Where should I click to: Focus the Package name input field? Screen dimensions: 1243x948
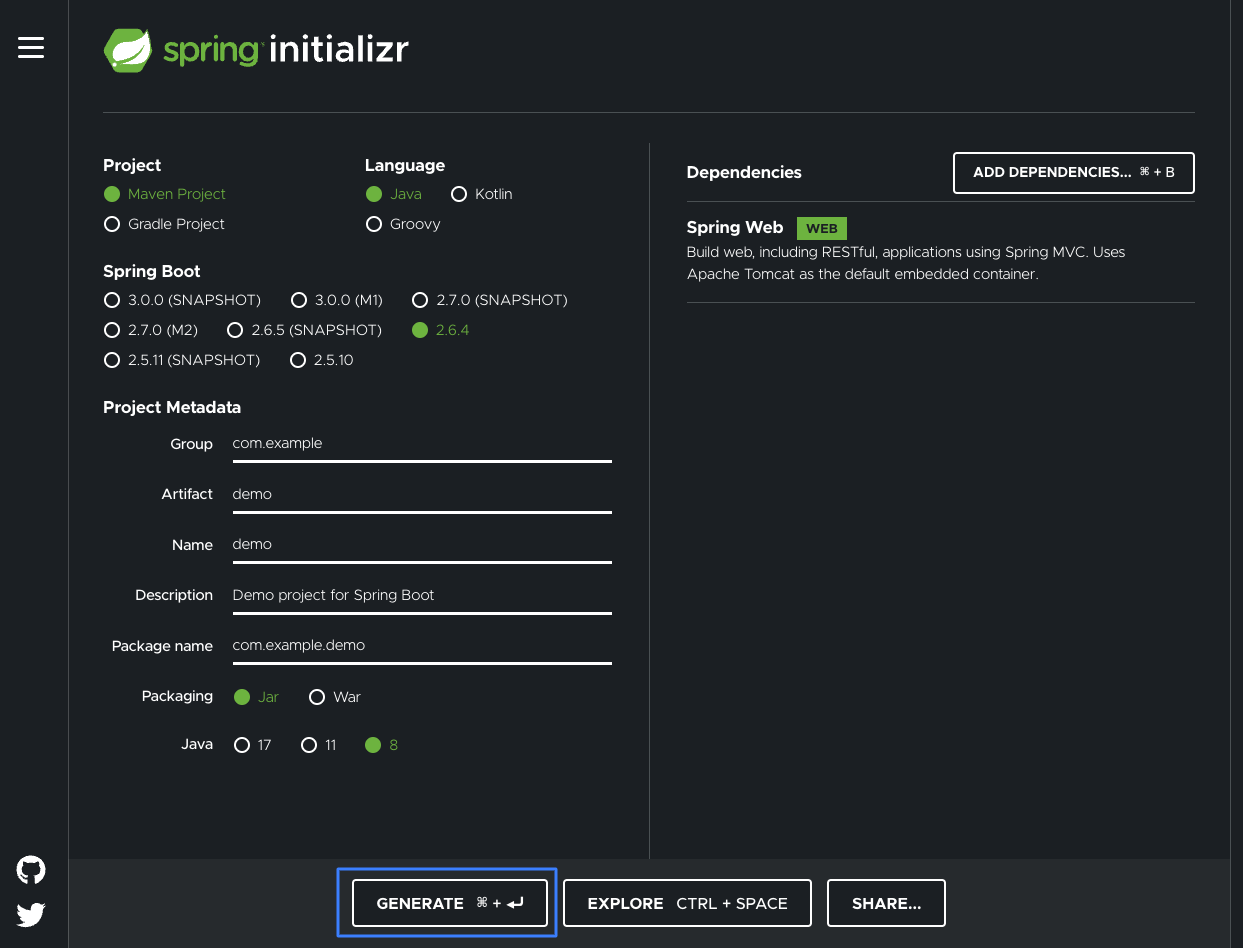tap(422, 646)
